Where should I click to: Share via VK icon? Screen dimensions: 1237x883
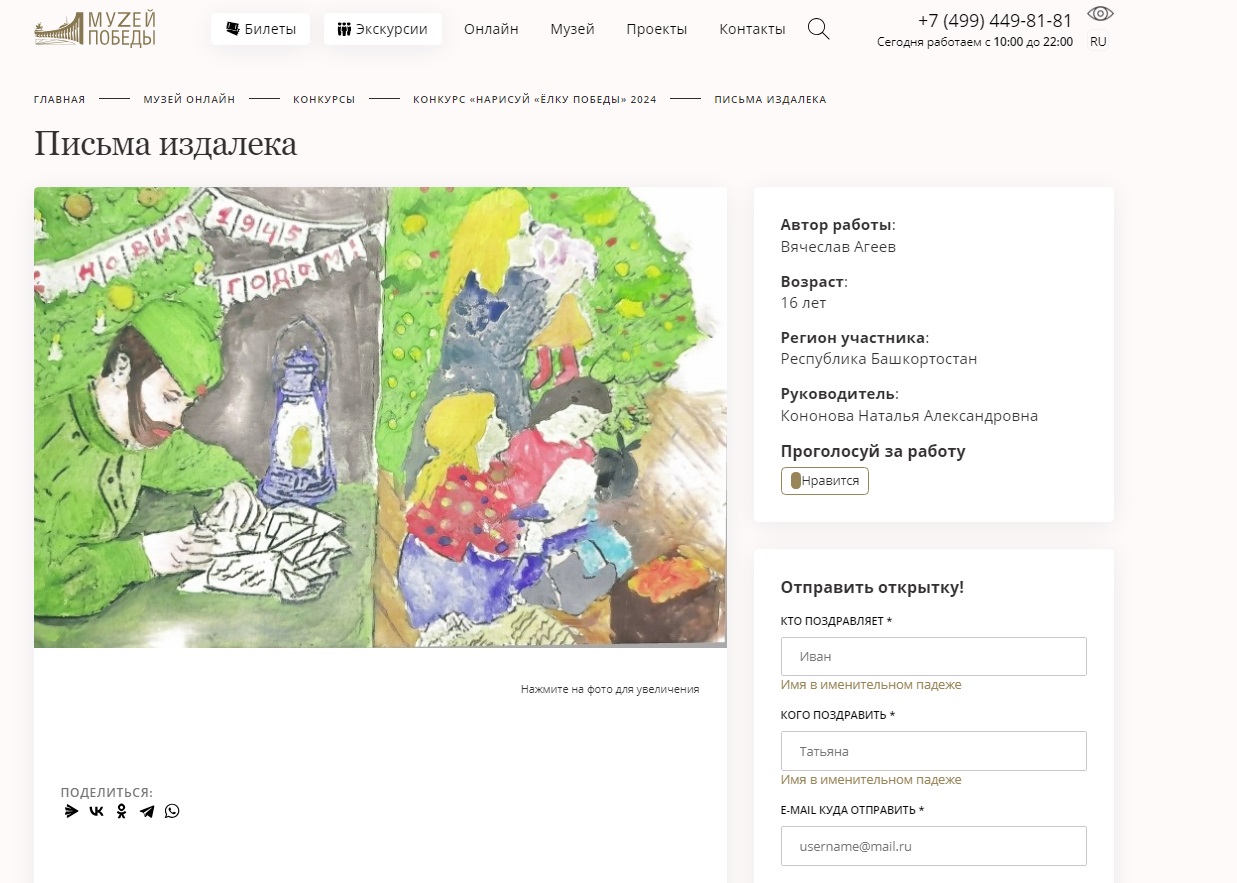(x=97, y=811)
